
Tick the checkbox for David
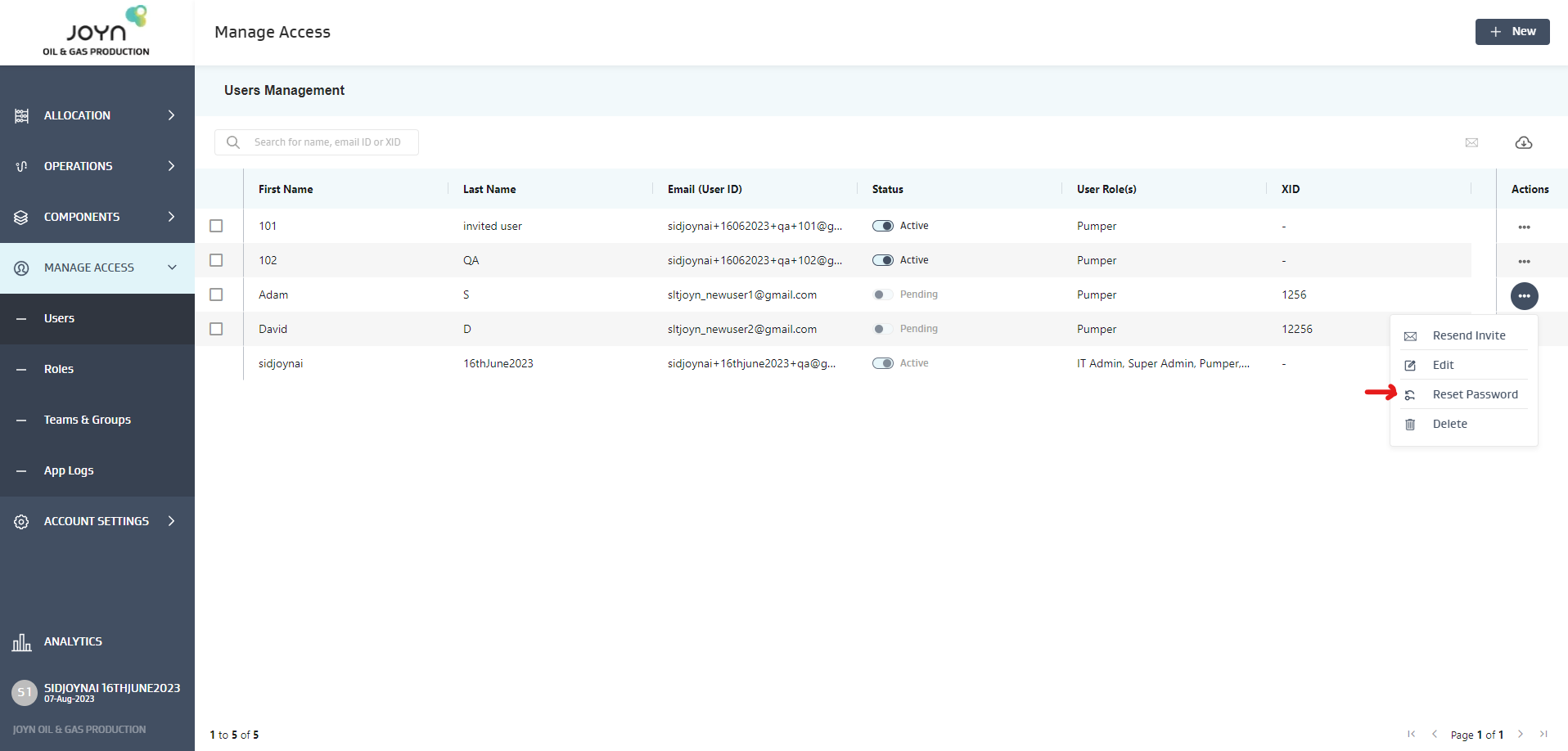point(216,329)
